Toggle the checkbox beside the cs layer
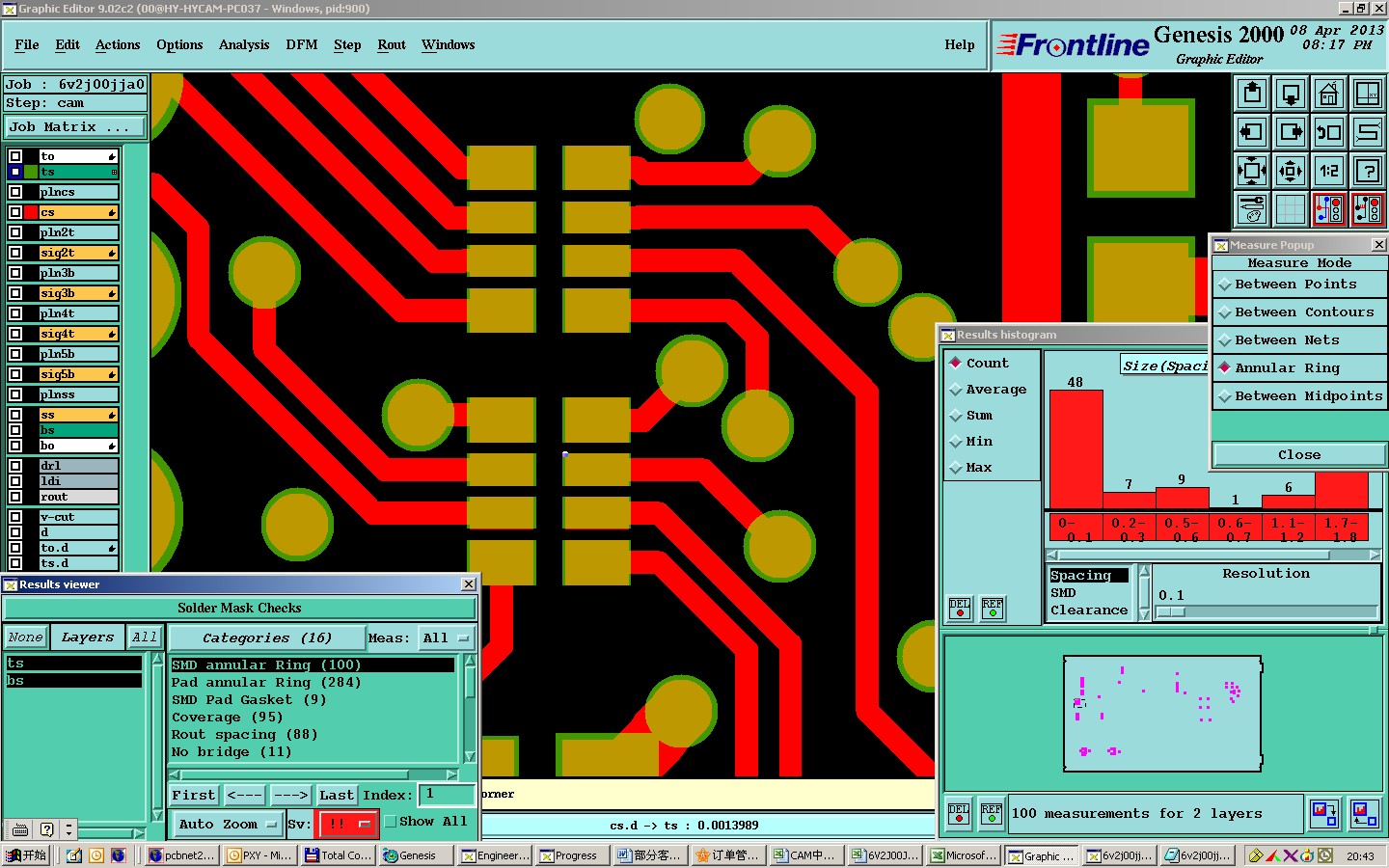Viewport: 1389px width, 868px height. (15, 212)
